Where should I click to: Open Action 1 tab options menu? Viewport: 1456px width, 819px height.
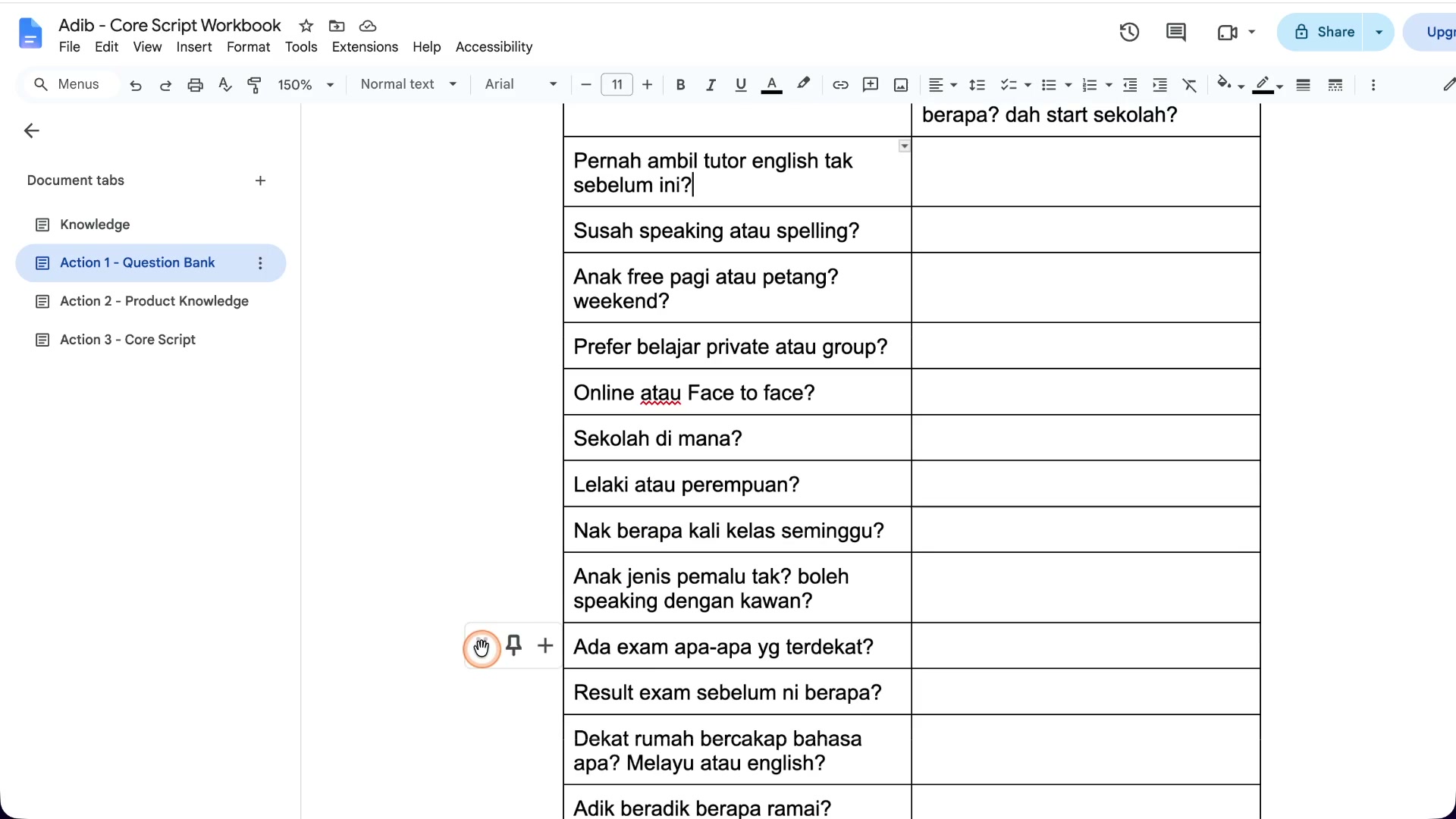260,263
